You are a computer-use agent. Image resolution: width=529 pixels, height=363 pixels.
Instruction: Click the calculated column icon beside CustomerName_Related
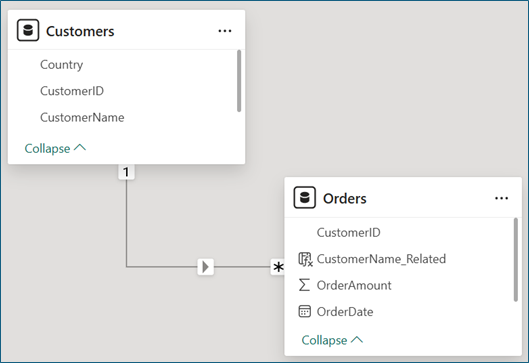305,259
